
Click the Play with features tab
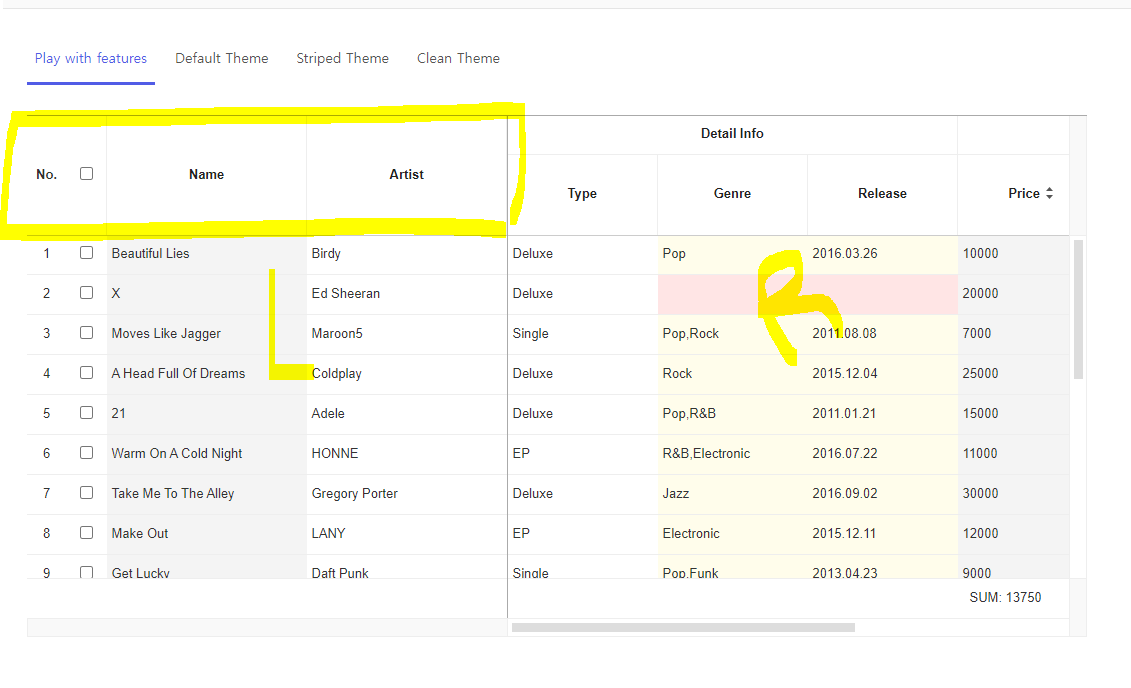[90, 58]
